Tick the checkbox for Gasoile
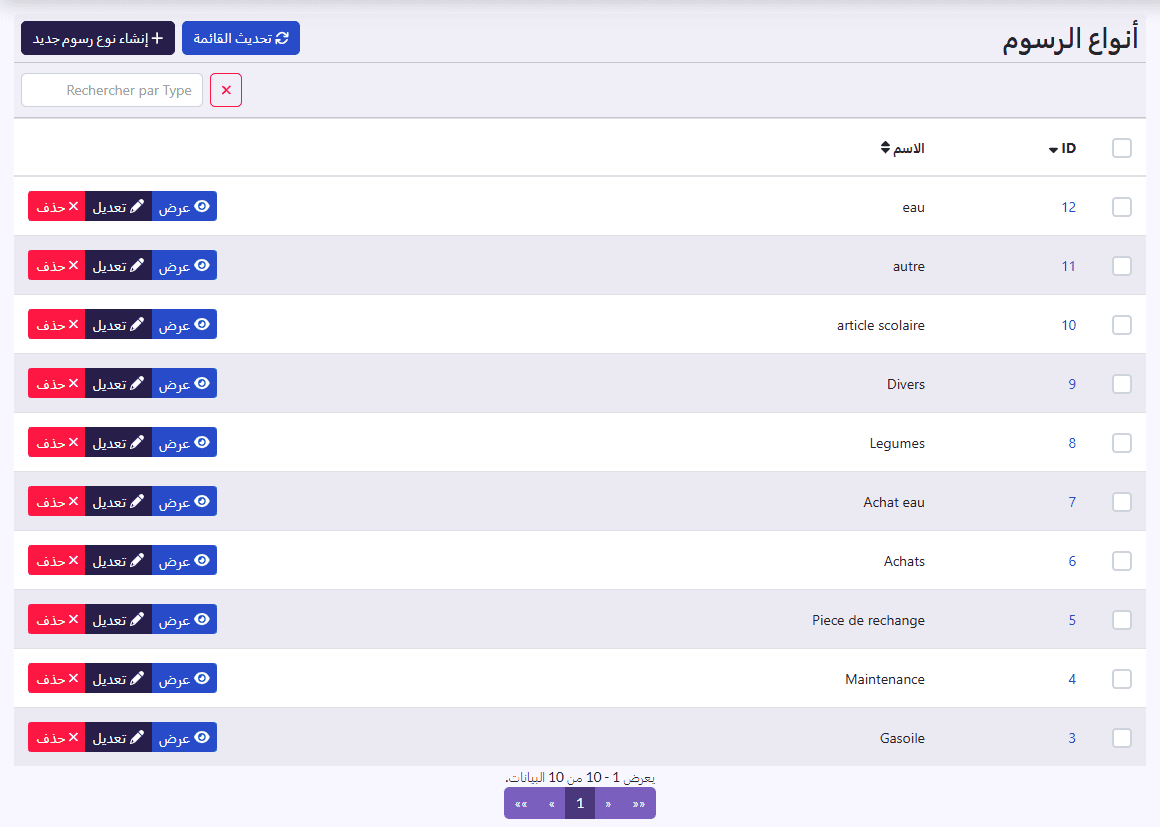 tap(1122, 737)
